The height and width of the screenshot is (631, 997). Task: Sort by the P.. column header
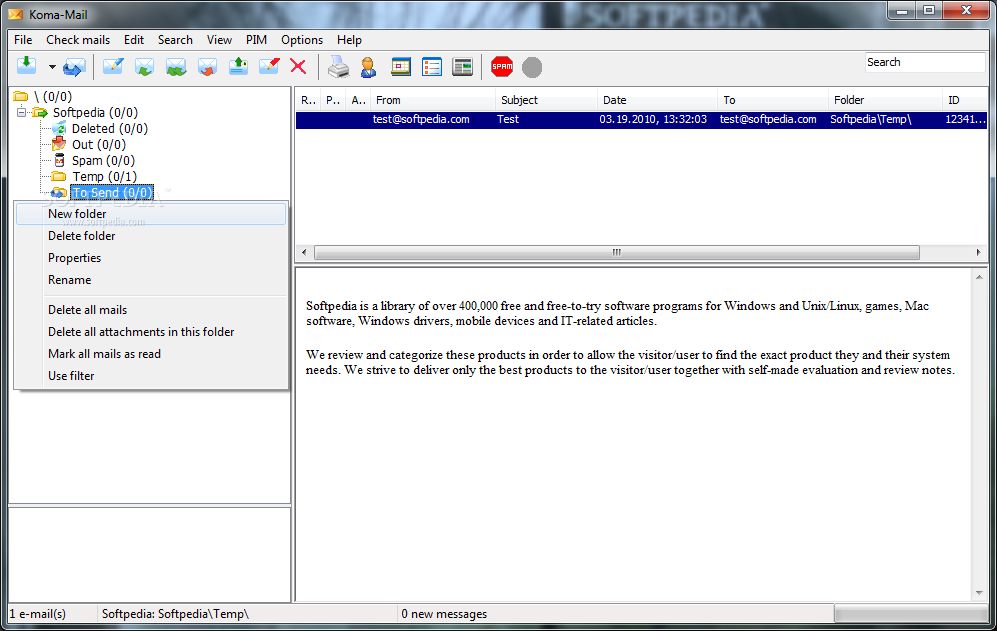tap(333, 100)
